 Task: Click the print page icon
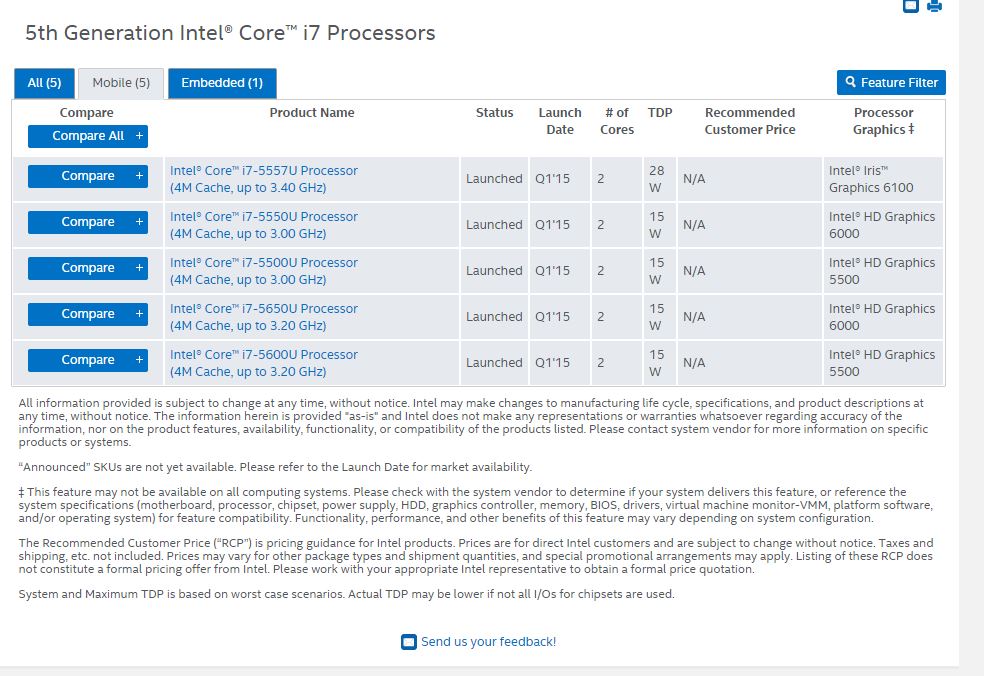[935, 5]
